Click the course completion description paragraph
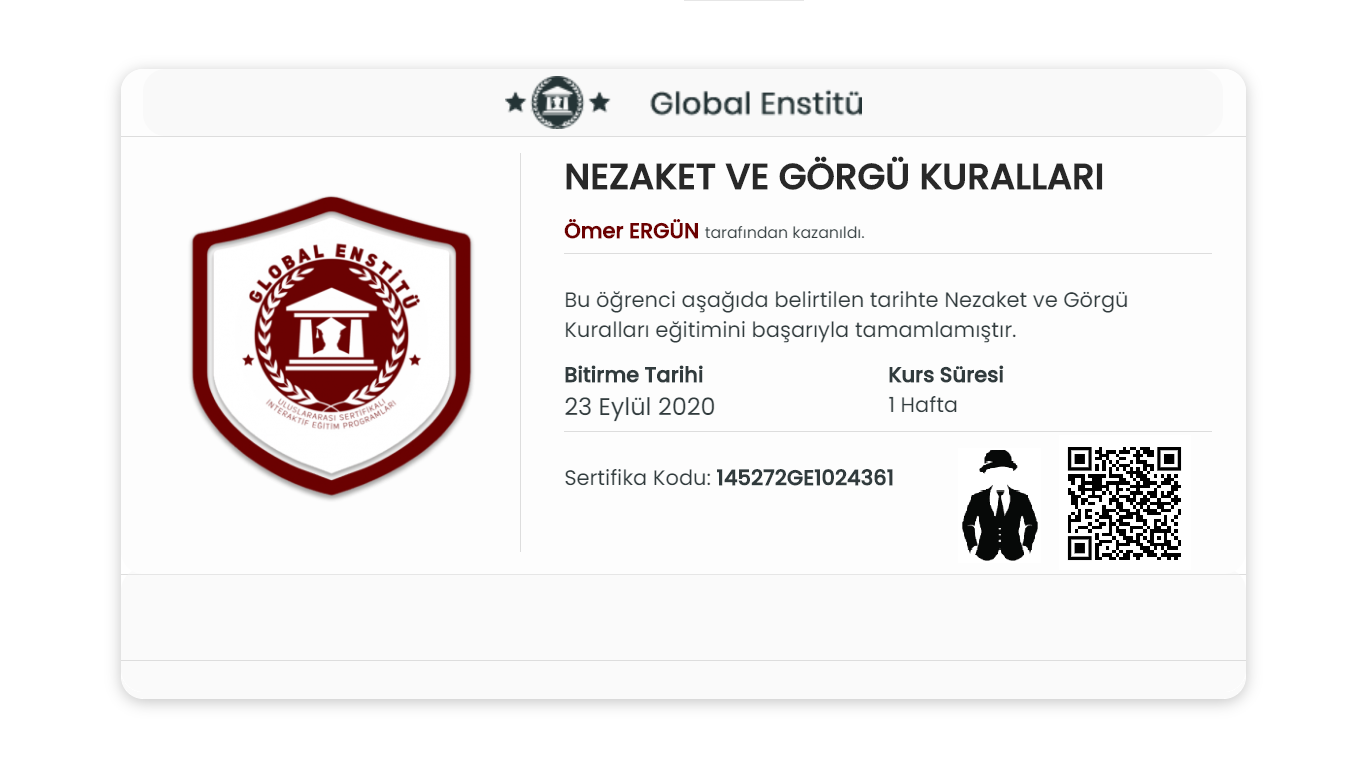 pos(846,315)
